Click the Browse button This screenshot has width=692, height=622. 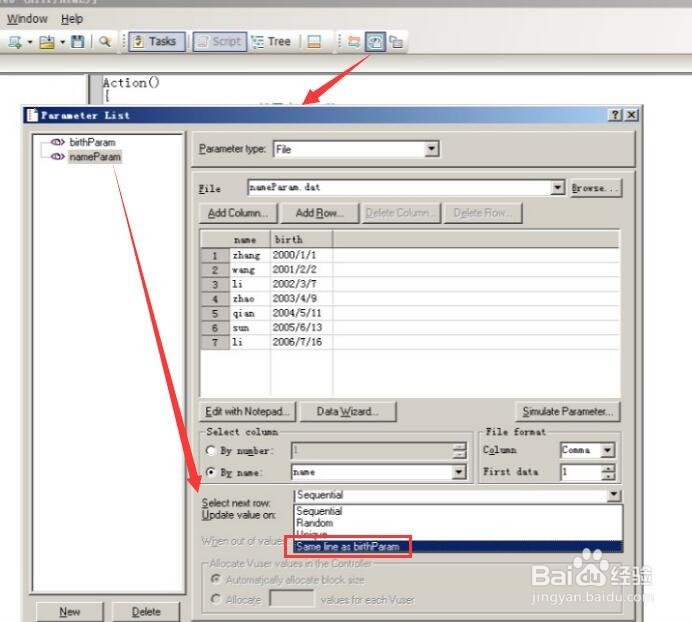[596, 188]
